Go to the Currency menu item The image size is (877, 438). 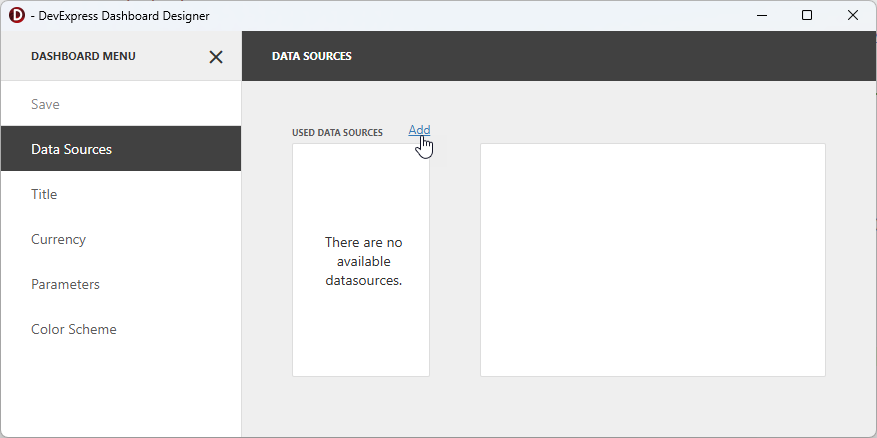(121, 239)
